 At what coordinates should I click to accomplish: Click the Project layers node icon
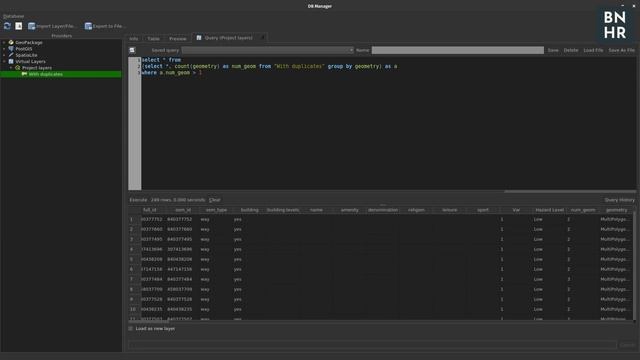click(x=18, y=68)
